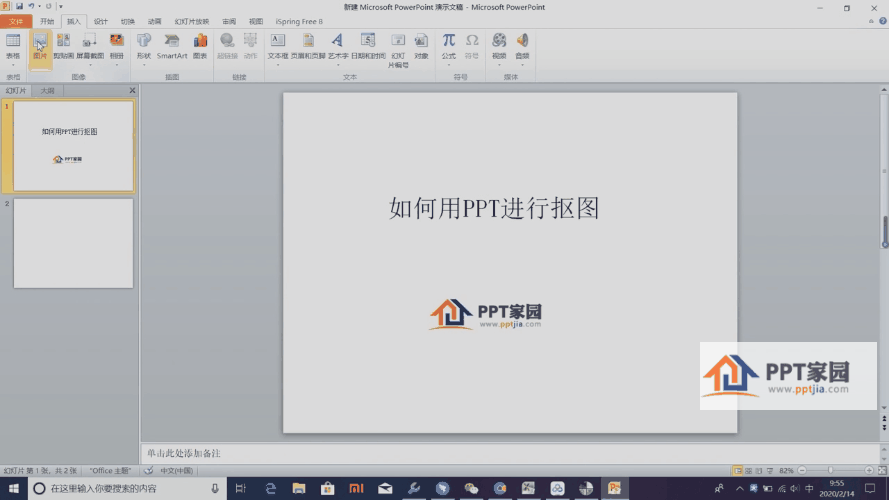Switch to slide sorter view

click(x=748, y=471)
